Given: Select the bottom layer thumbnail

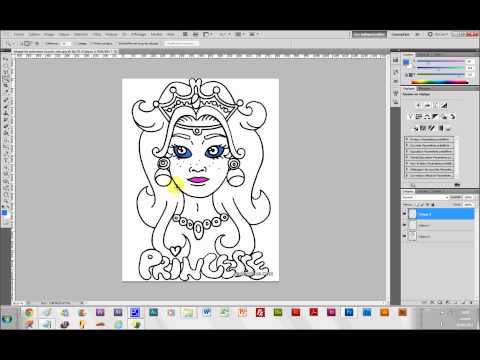Looking at the screenshot, I should click(413, 236).
